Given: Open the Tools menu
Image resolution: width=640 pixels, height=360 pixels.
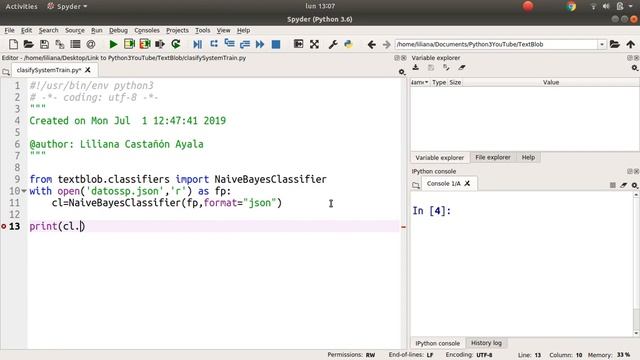Looking at the screenshot, I should pyautogui.click(x=202, y=30).
